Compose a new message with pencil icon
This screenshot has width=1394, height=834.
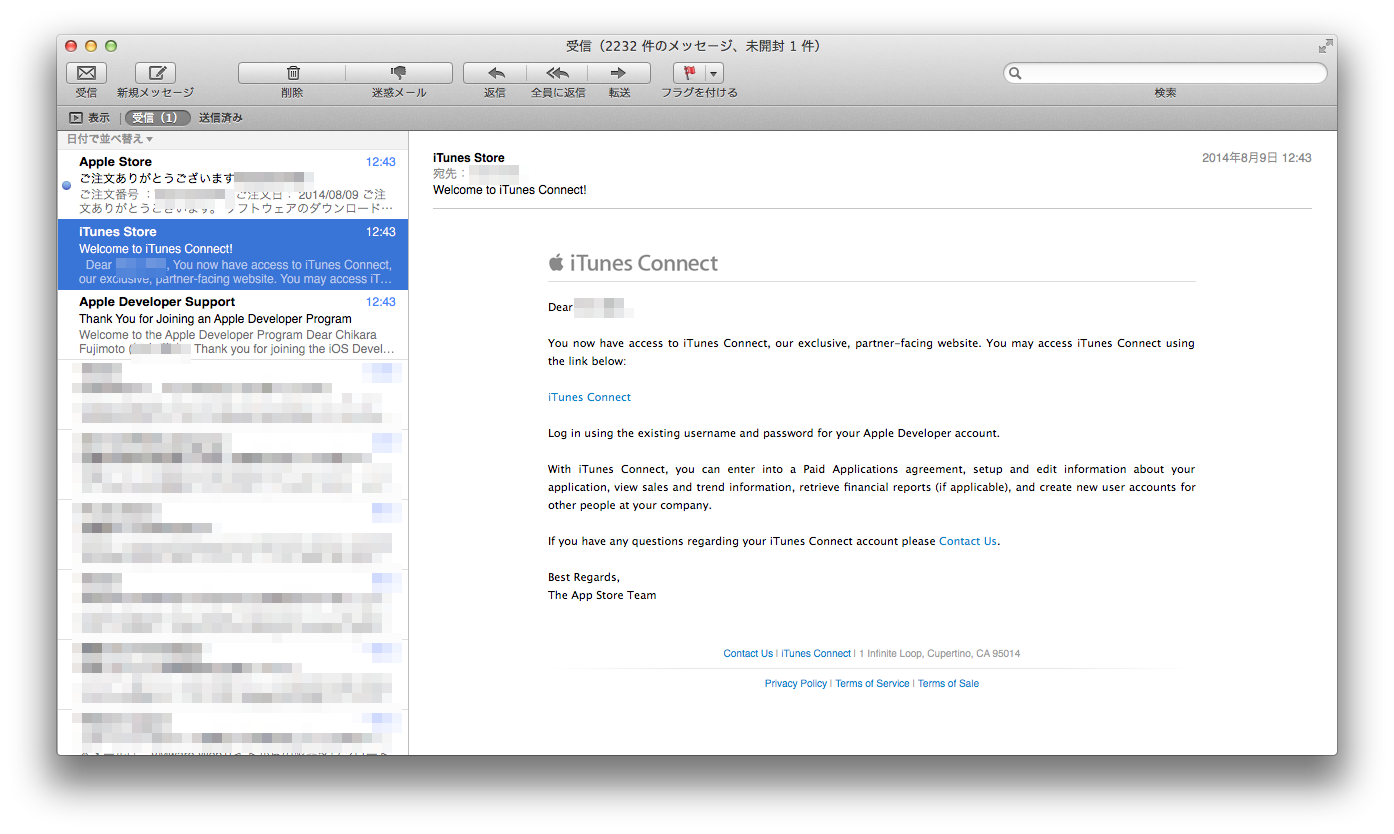(x=155, y=73)
